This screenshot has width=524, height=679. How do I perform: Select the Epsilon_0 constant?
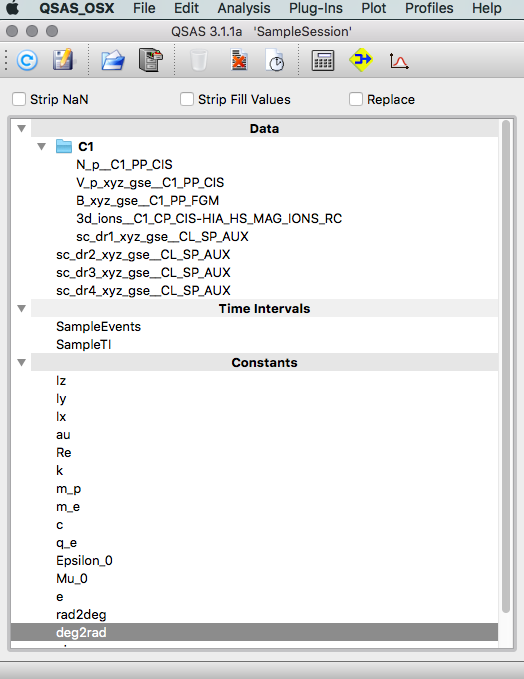[x=84, y=561]
